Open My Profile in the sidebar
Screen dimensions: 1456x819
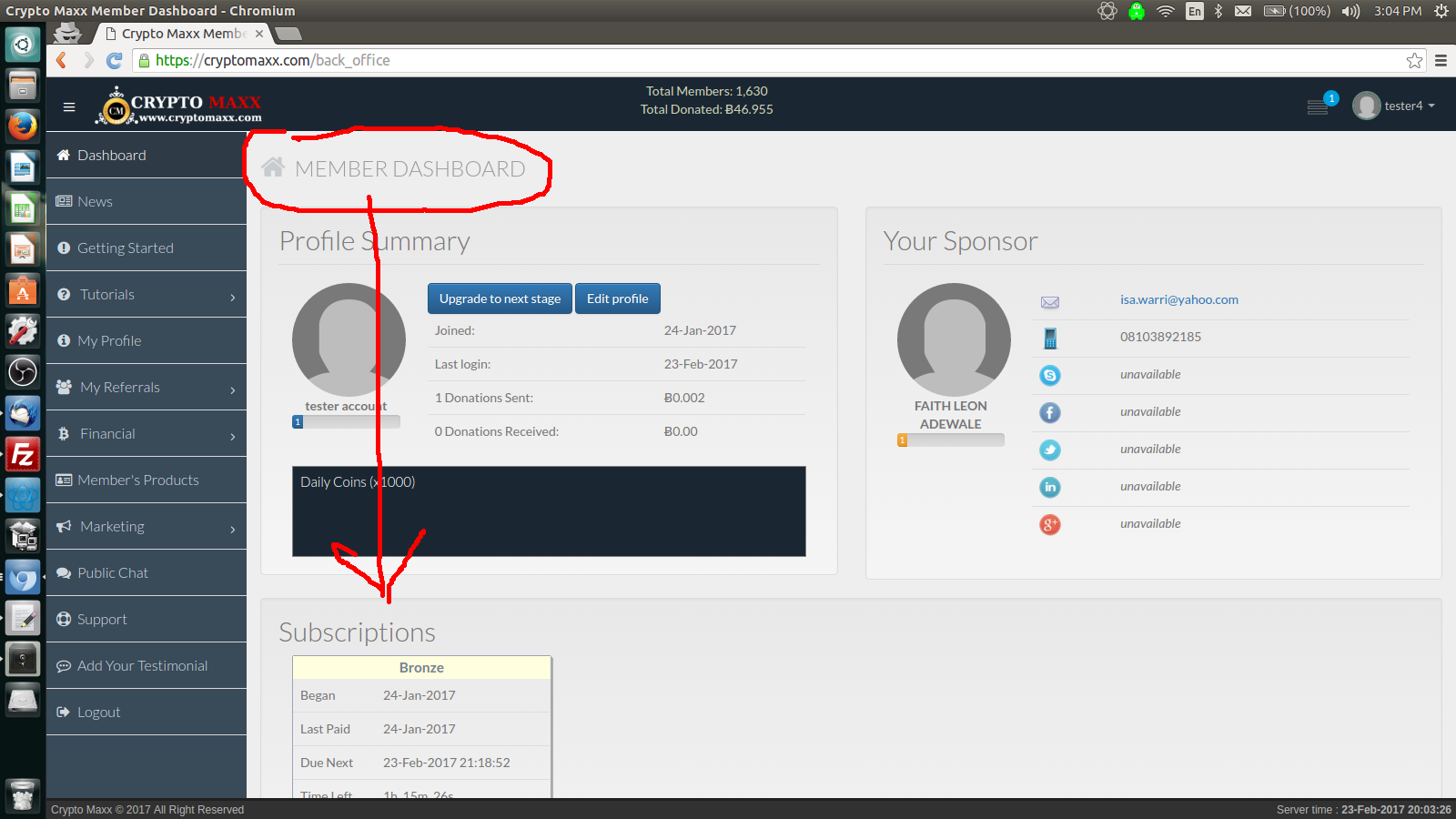coord(147,340)
